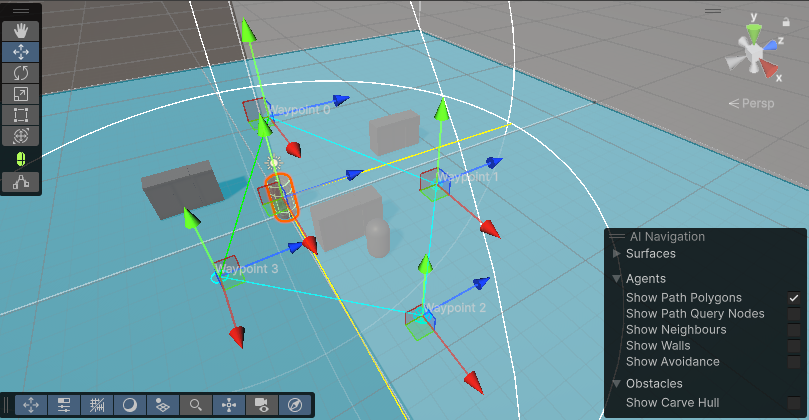Screen dimensions: 809x420
Task: Toggle the Cameras overlay icon
Action: click(x=262, y=405)
